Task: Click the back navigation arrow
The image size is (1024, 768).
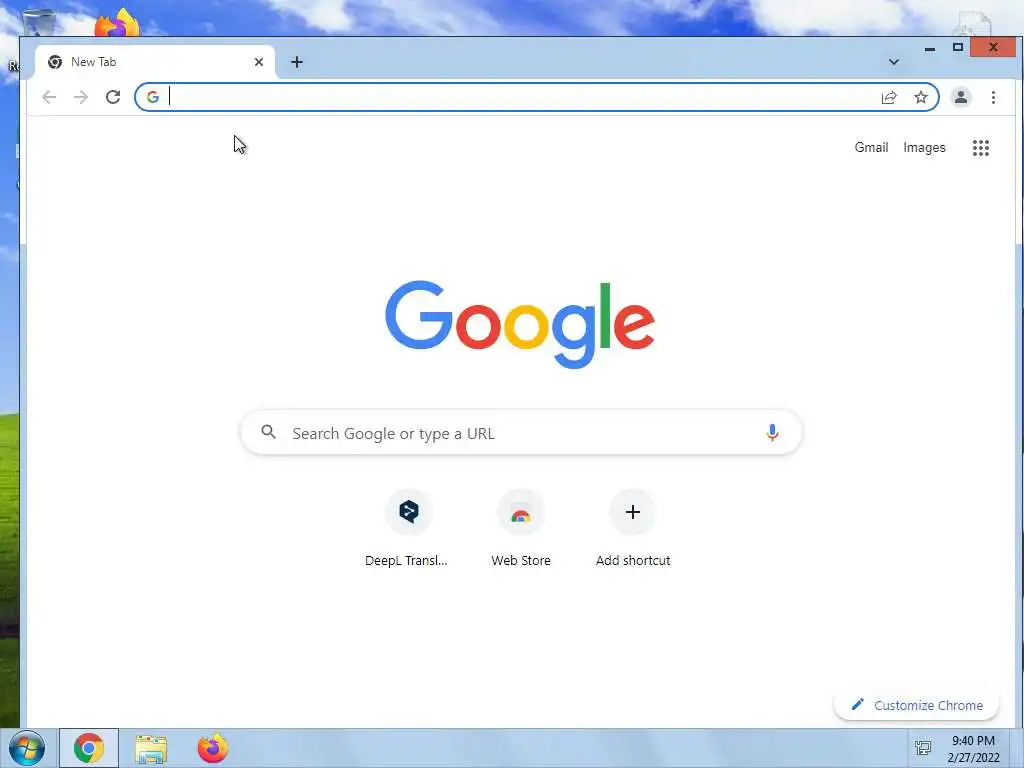Action: pos(49,97)
